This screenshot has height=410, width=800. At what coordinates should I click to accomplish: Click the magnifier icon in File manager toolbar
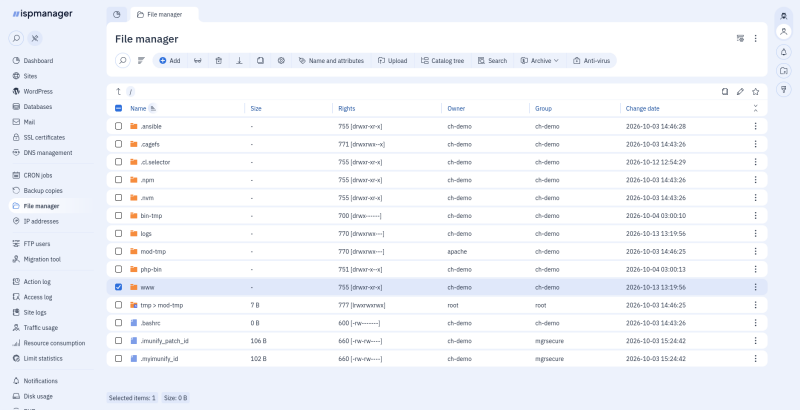pyautogui.click(x=122, y=61)
